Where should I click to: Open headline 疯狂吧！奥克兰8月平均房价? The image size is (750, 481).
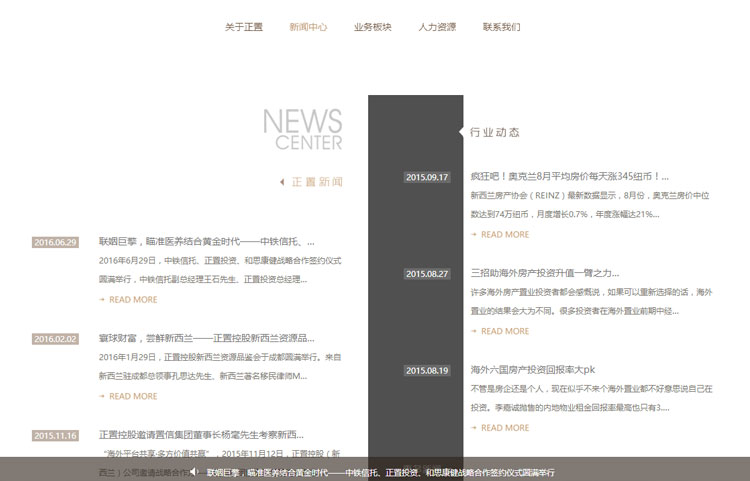pos(570,176)
